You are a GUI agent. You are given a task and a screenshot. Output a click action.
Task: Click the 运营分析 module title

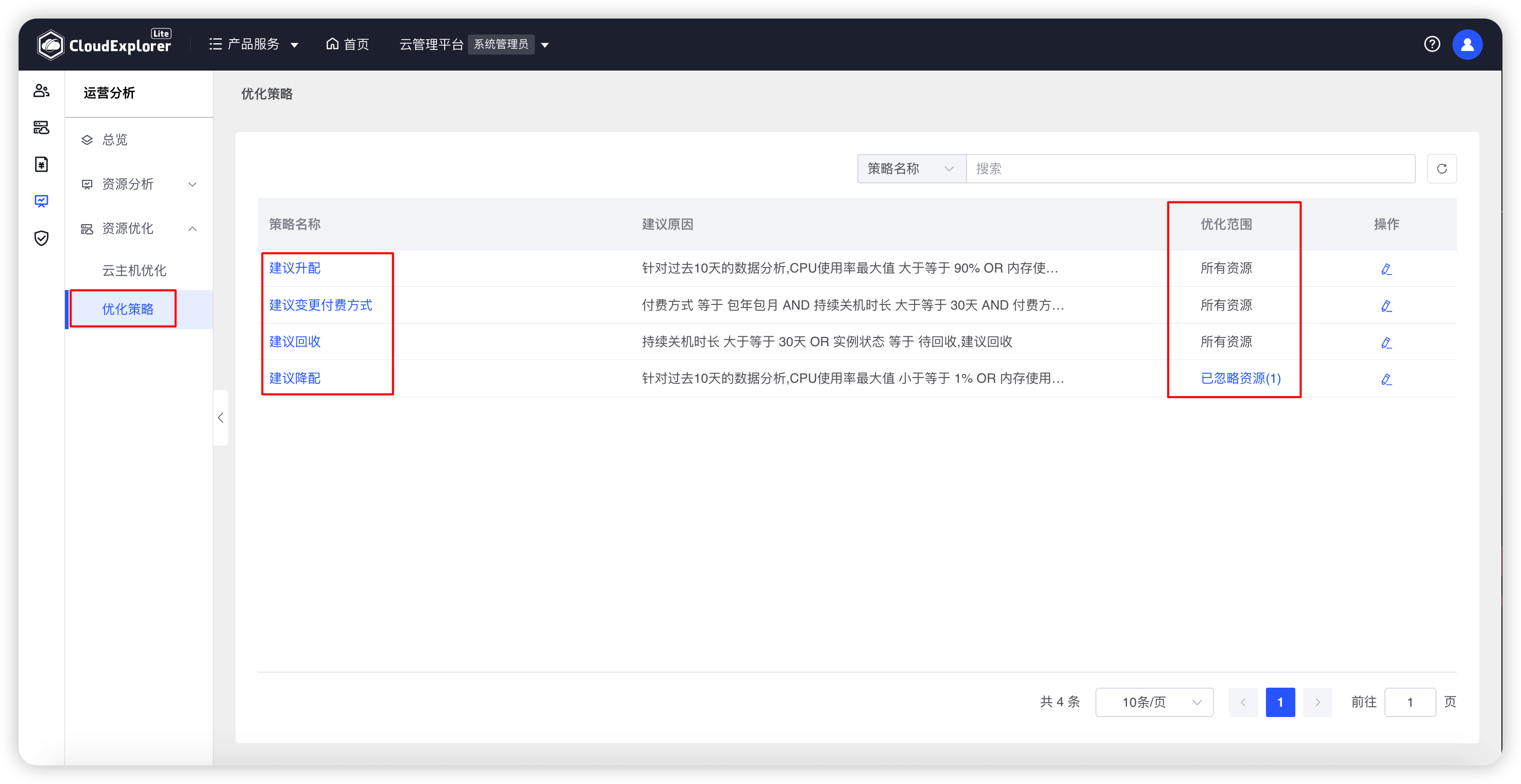pos(109,93)
